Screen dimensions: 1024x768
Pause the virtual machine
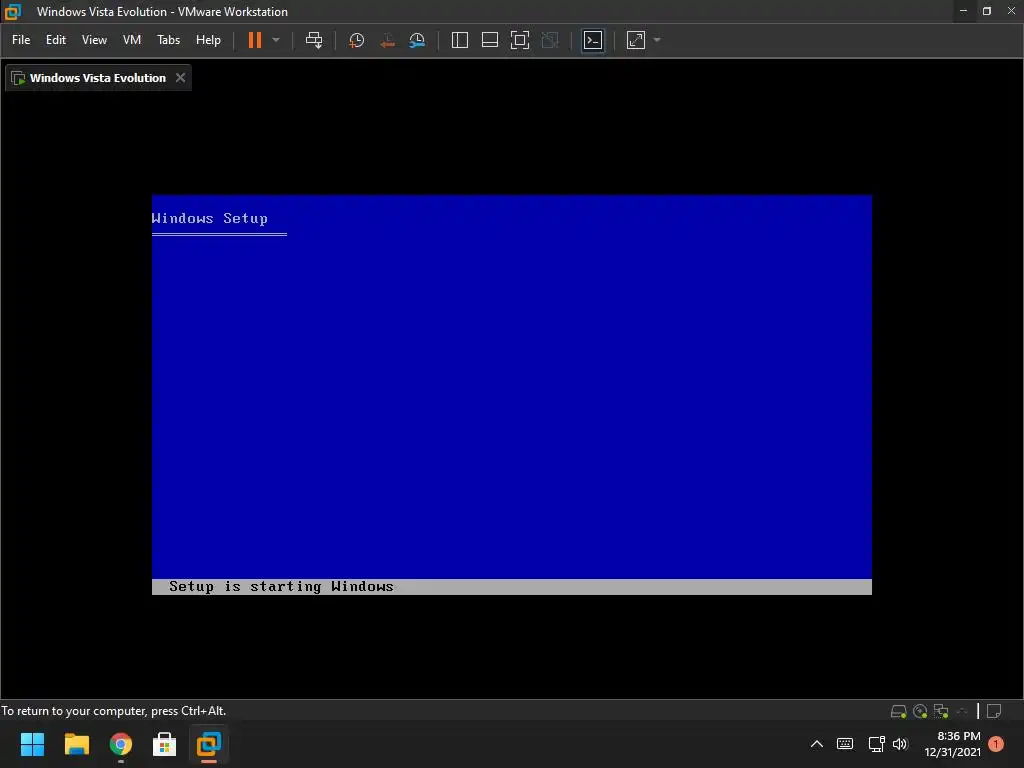click(255, 40)
